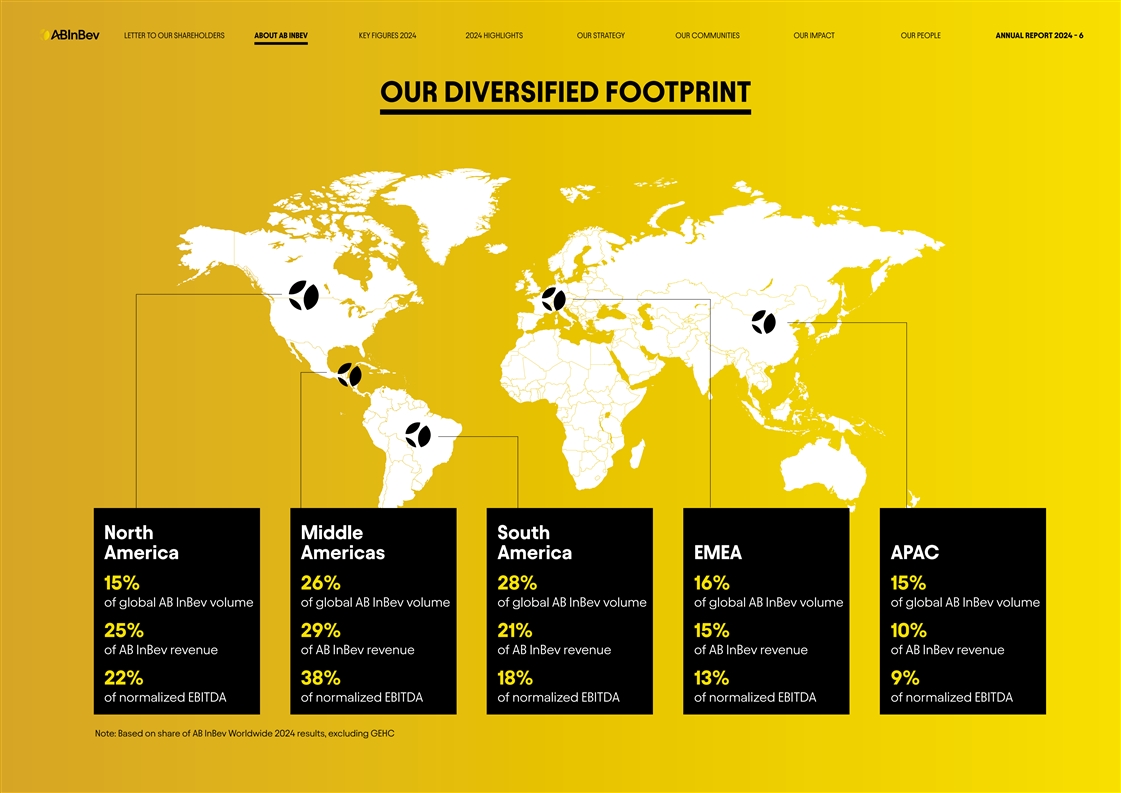Select the APAC card title
Screen dimensions: 1121x793
[914, 553]
